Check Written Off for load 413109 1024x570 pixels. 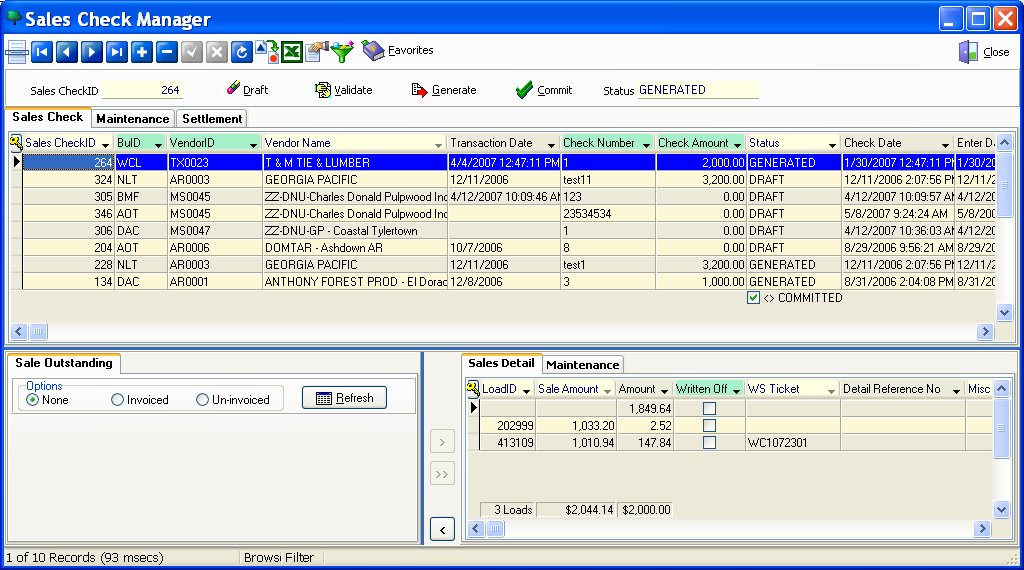click(x=709, y=443)
